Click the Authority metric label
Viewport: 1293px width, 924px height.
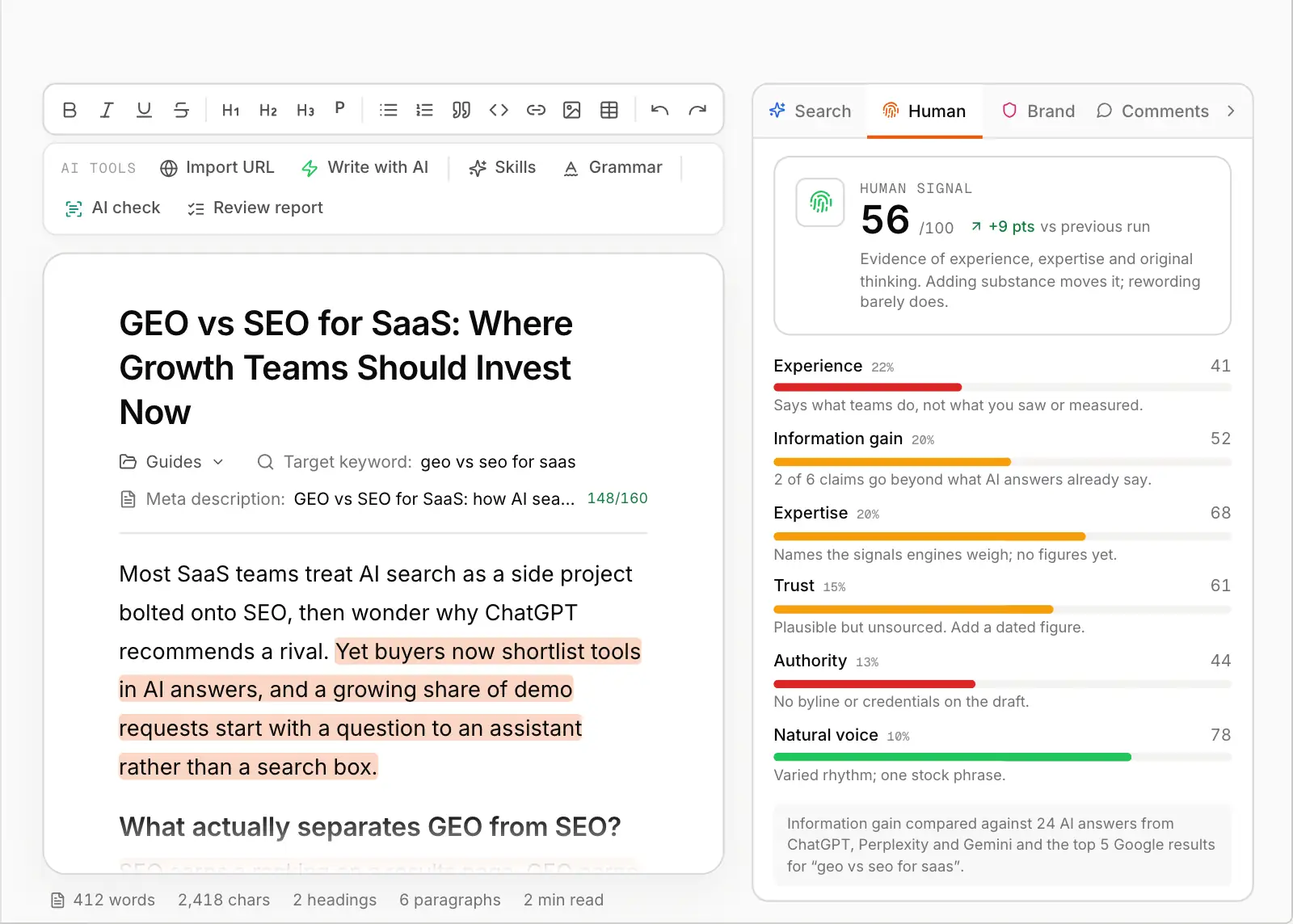point(810,661)
